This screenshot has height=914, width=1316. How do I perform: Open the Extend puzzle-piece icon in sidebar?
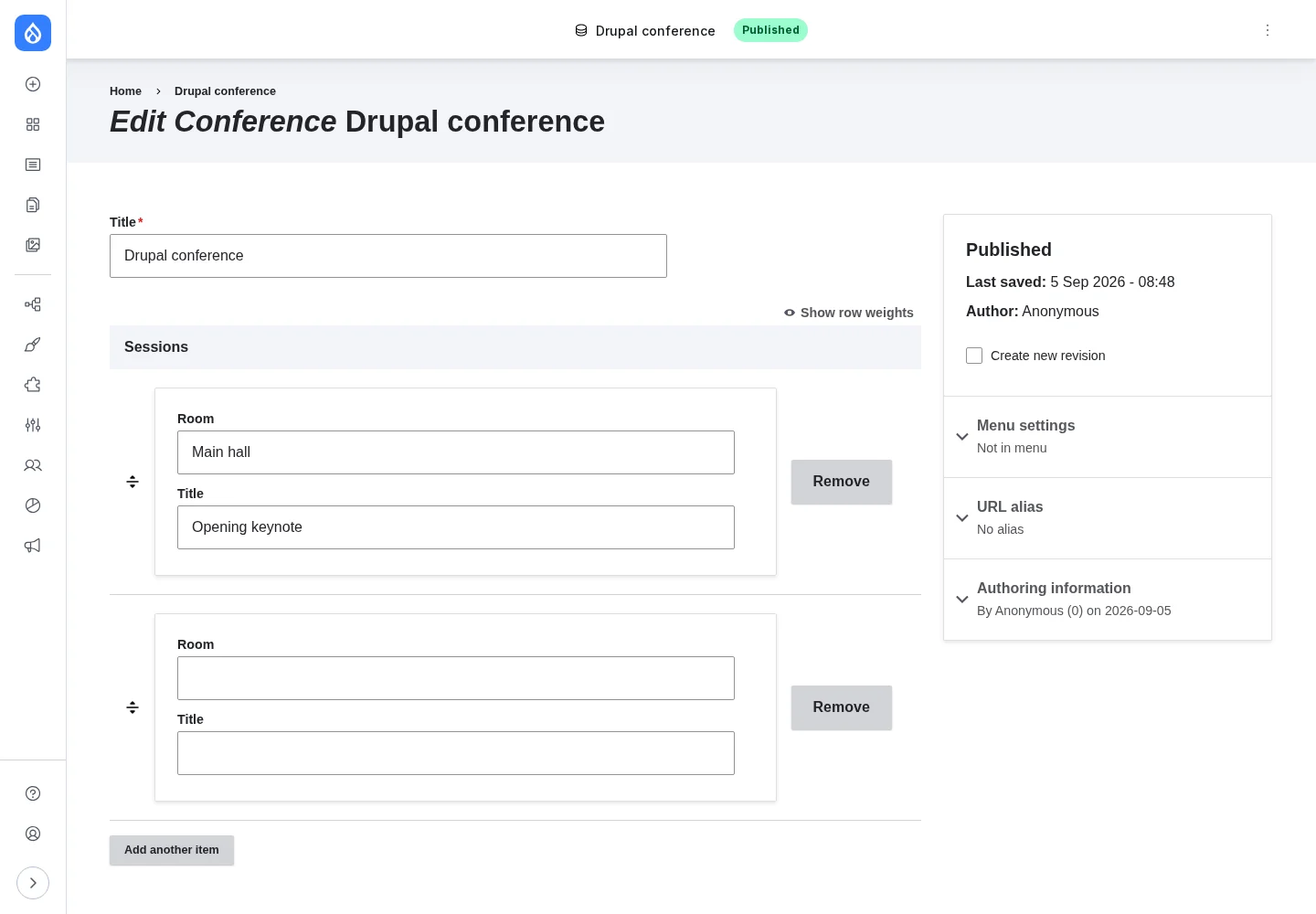(x=33, y=385)
